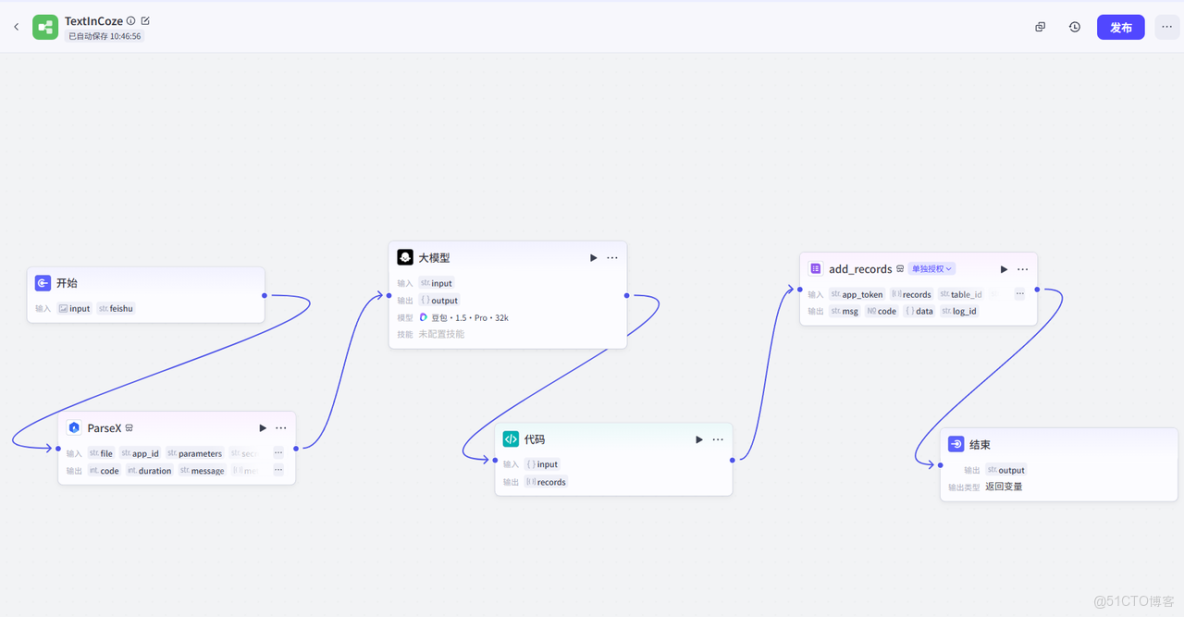The width and height of the screenshot is (1184, 617).
Task: Click the 开始 node output connection port
Action: (x=264, y=295)
